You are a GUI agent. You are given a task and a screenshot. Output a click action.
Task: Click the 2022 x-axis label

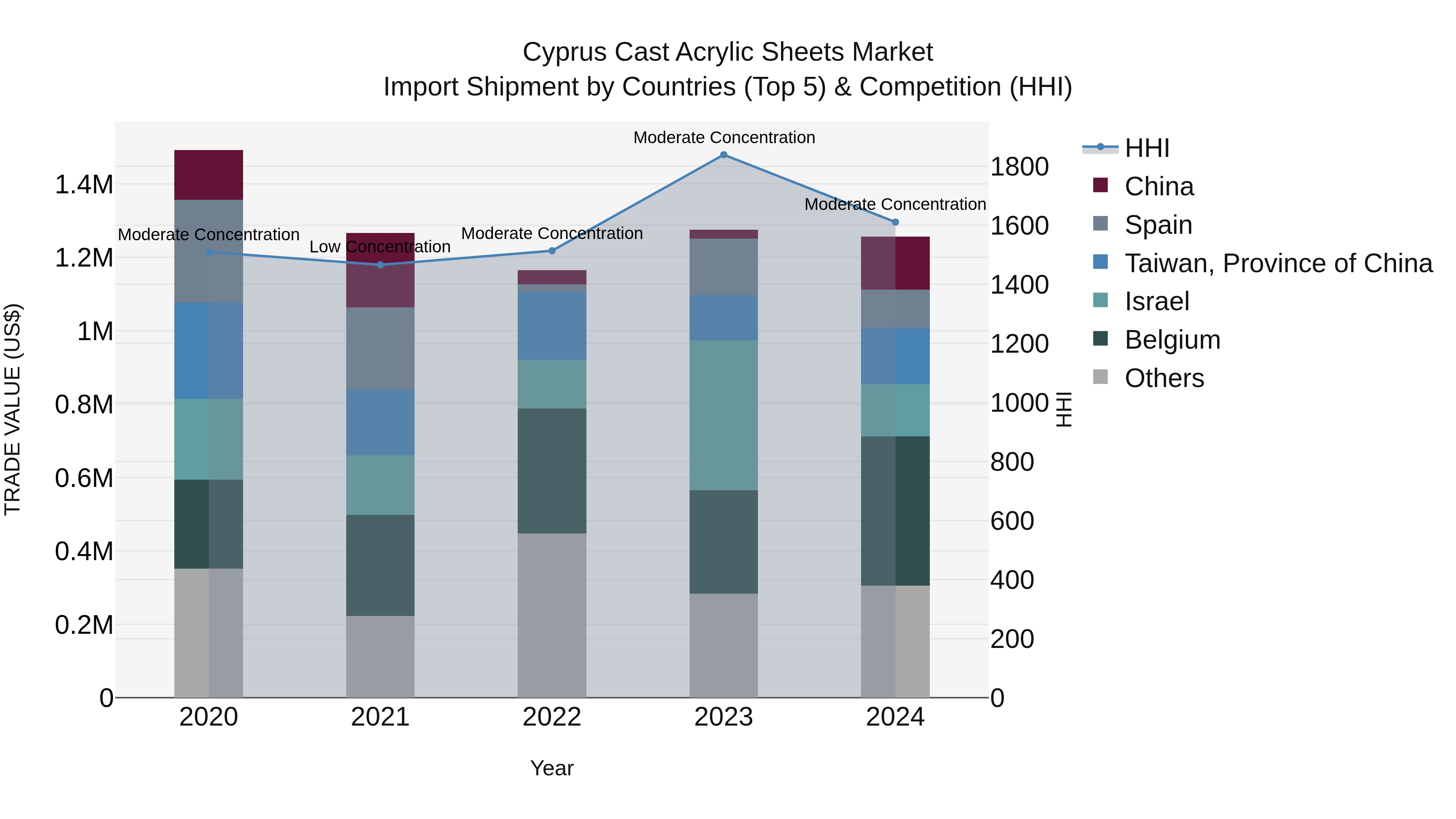[x=552, y=717]
